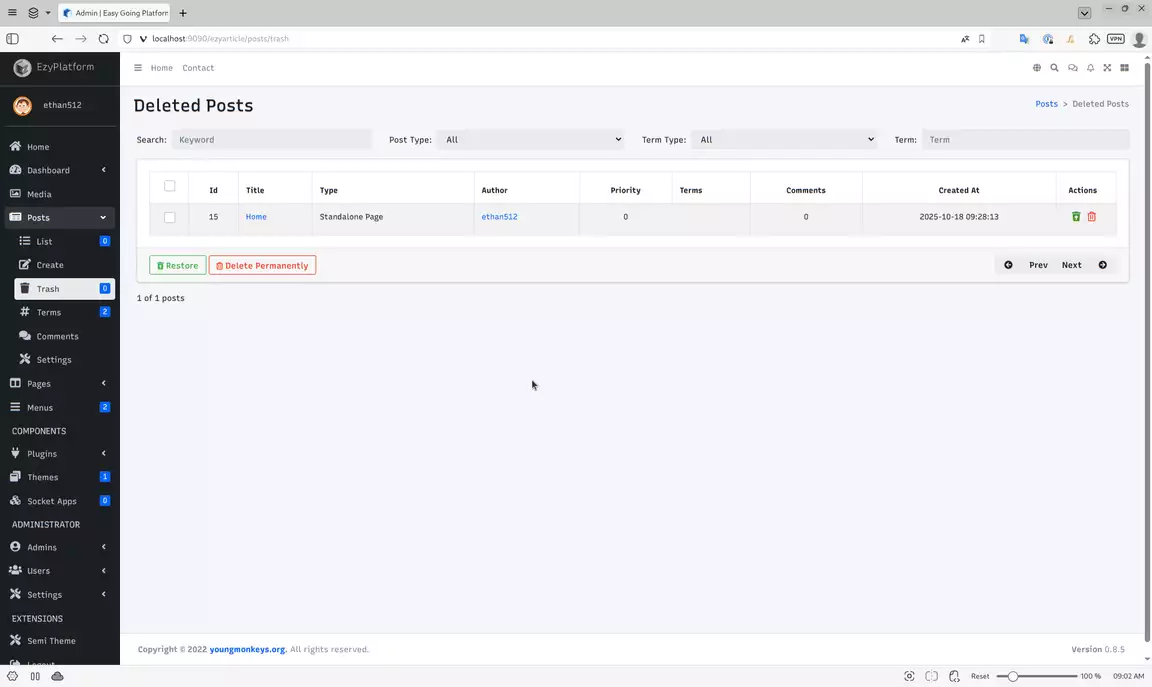1152x687 pixels.
Task: Check the select-all checkbox in table header
Action: click(x=169, y=186)
